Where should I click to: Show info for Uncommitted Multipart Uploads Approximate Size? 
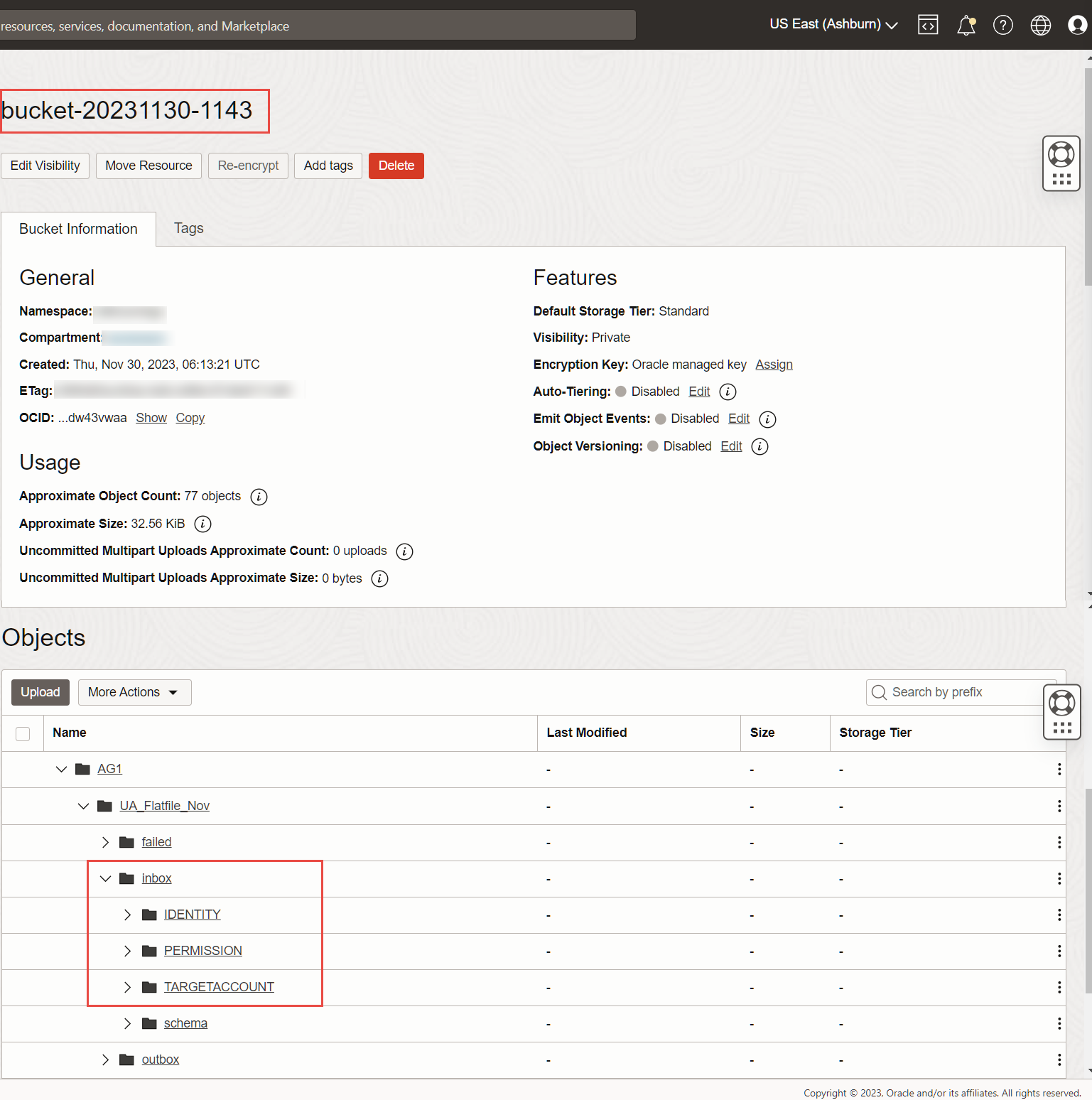pyautogui.click(x=380, y=578)
